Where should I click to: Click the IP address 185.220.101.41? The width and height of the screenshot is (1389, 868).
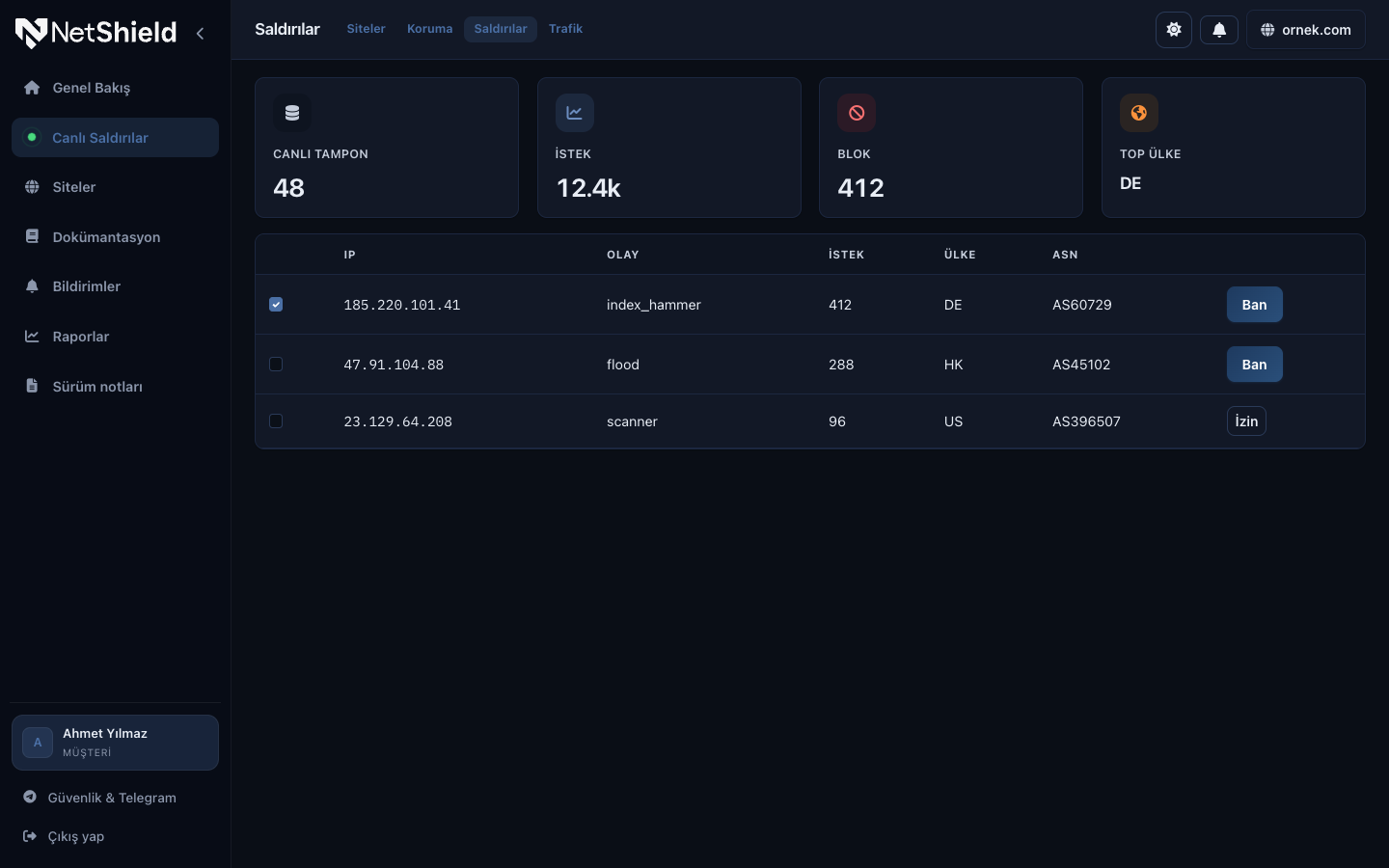click(x=402, y=305)
